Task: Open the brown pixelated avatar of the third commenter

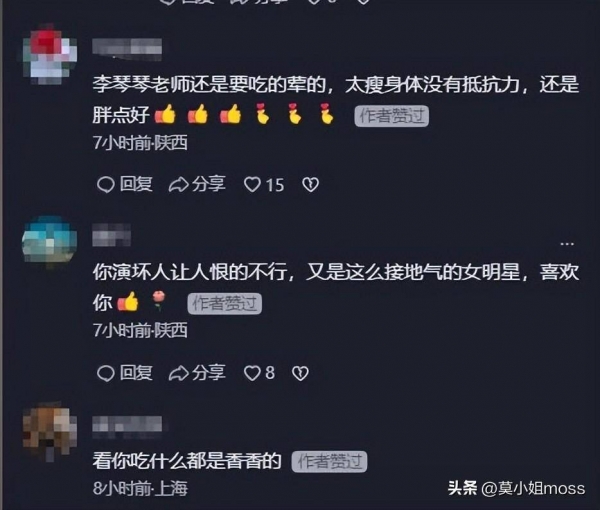Action: pyautogui.click(x=49, y=431)
